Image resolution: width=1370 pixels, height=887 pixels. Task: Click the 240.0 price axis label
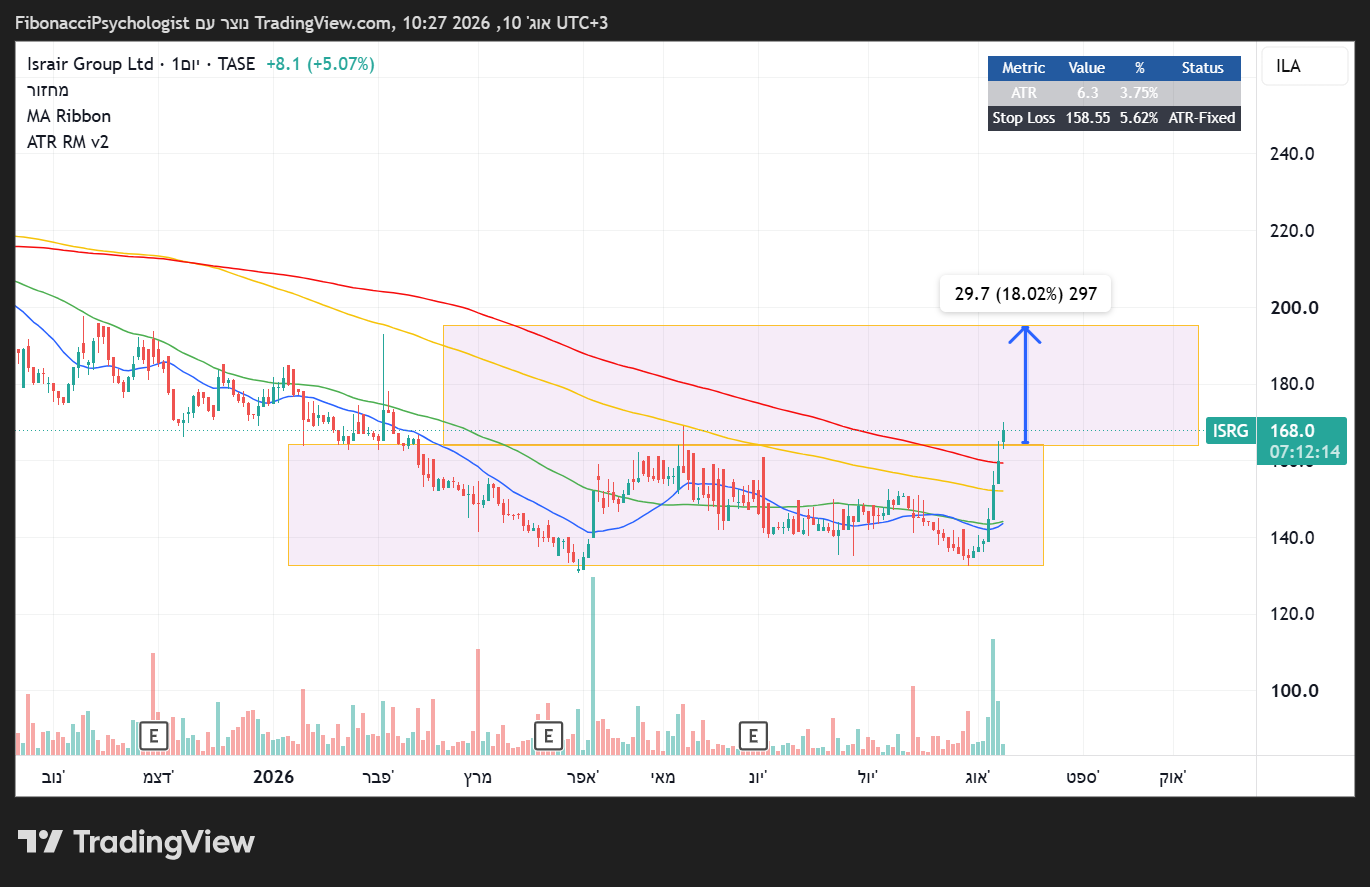pos(1292,154)
